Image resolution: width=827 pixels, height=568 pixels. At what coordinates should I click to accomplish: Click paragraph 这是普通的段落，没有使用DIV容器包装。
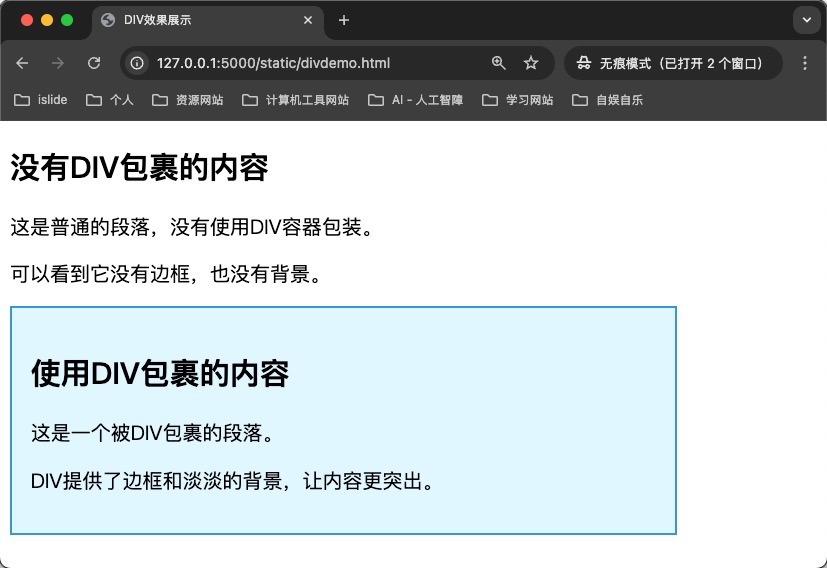192,227
